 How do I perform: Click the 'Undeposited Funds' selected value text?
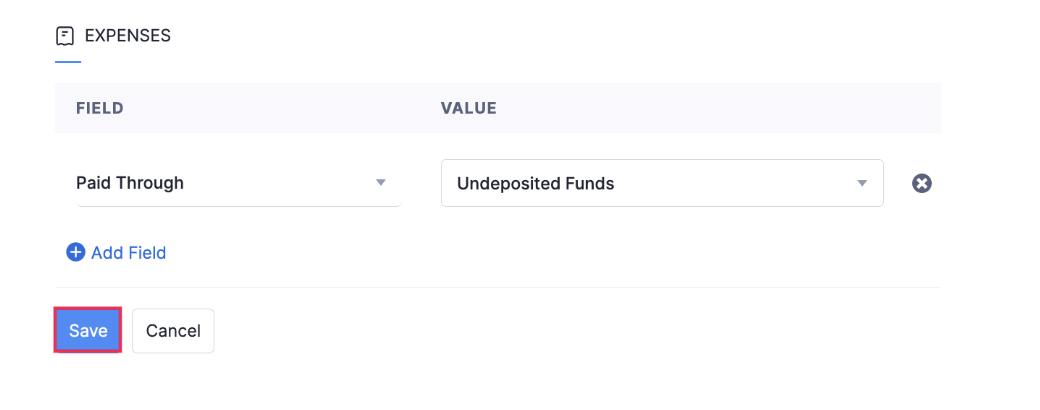(535, 184)
